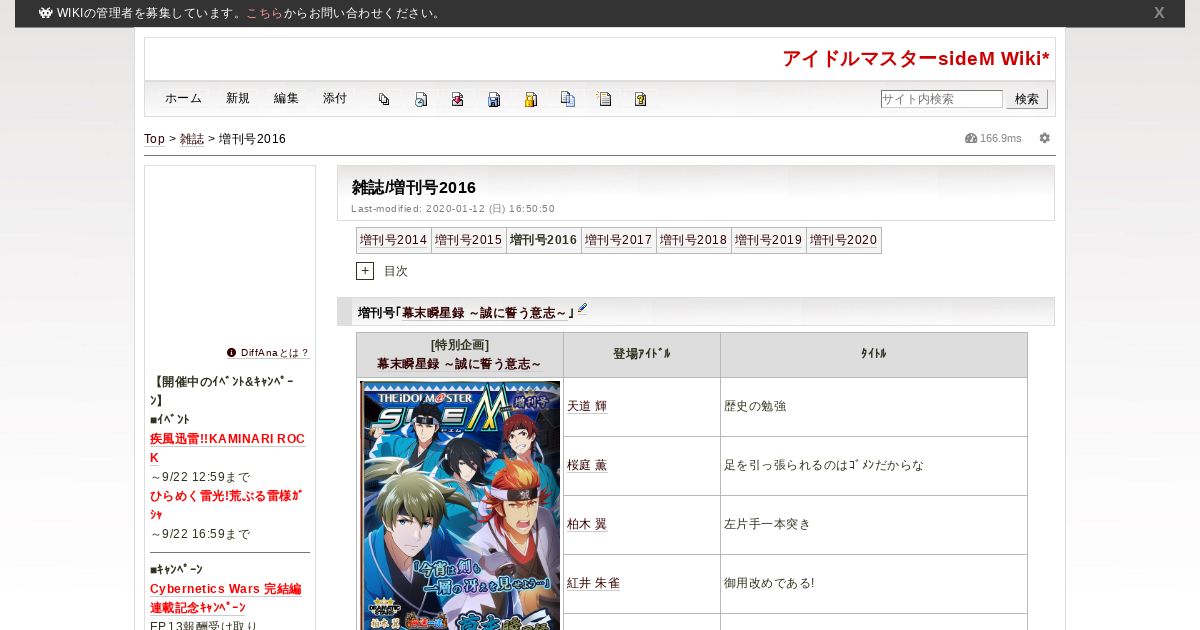The width and height of the screenshot is (1200, 630).
Task: Click the pencil edit icon beside section heading
Action: click(583, 309)
